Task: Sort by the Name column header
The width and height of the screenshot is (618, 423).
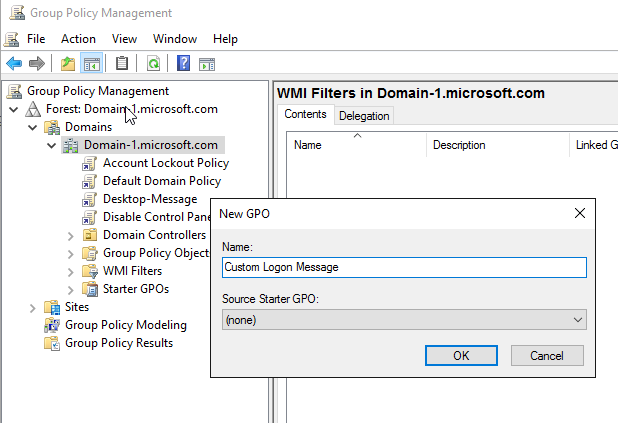Action: [x=356, y=145]
